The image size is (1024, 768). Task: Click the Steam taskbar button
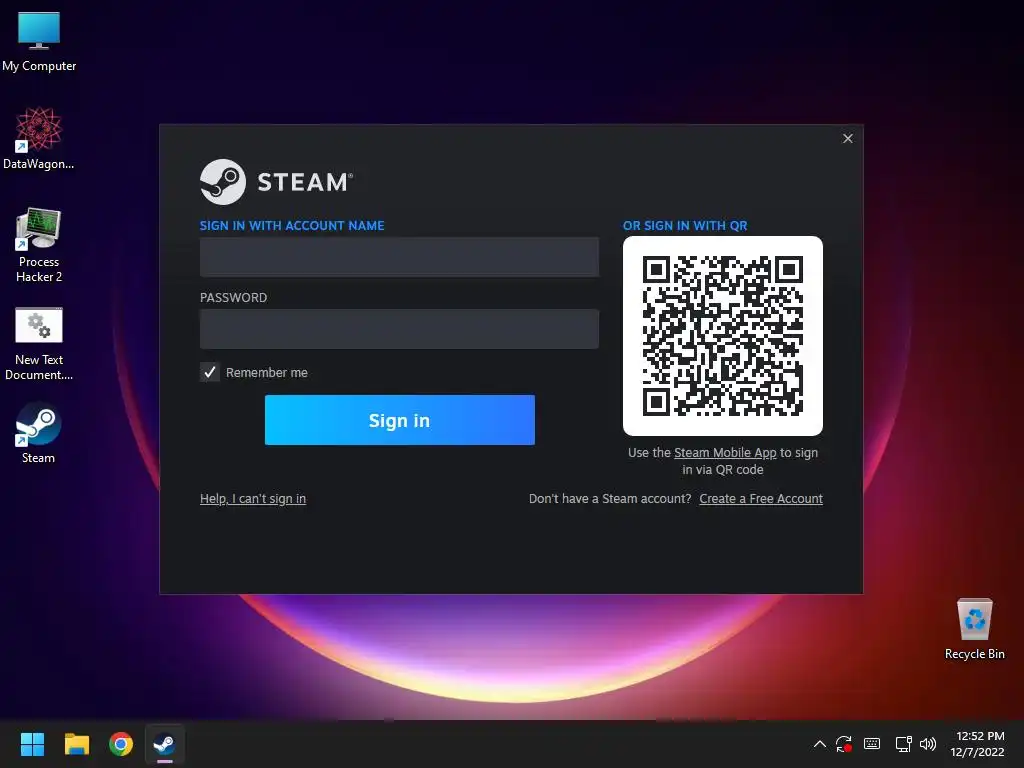pos(165,744)
